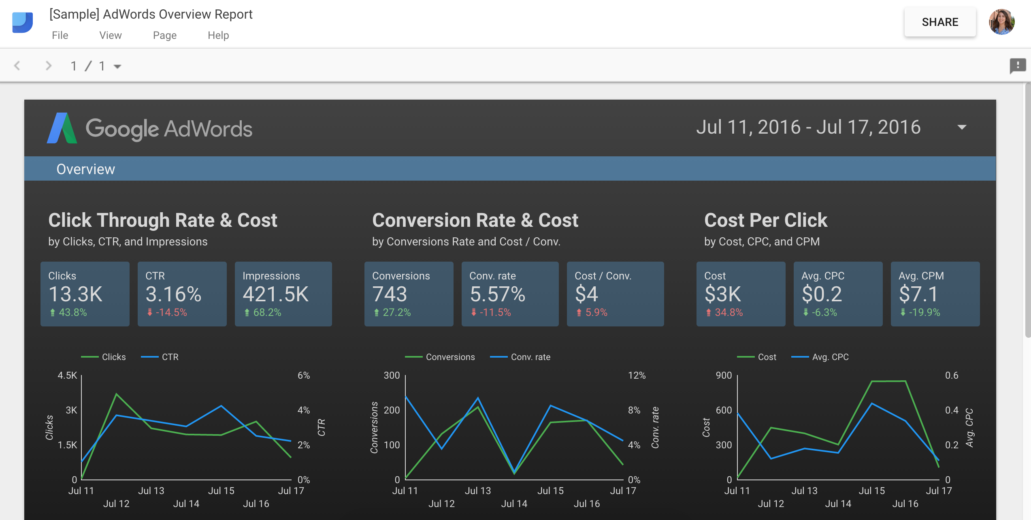
Task: Open the View menu
Action: pos(110,35)
